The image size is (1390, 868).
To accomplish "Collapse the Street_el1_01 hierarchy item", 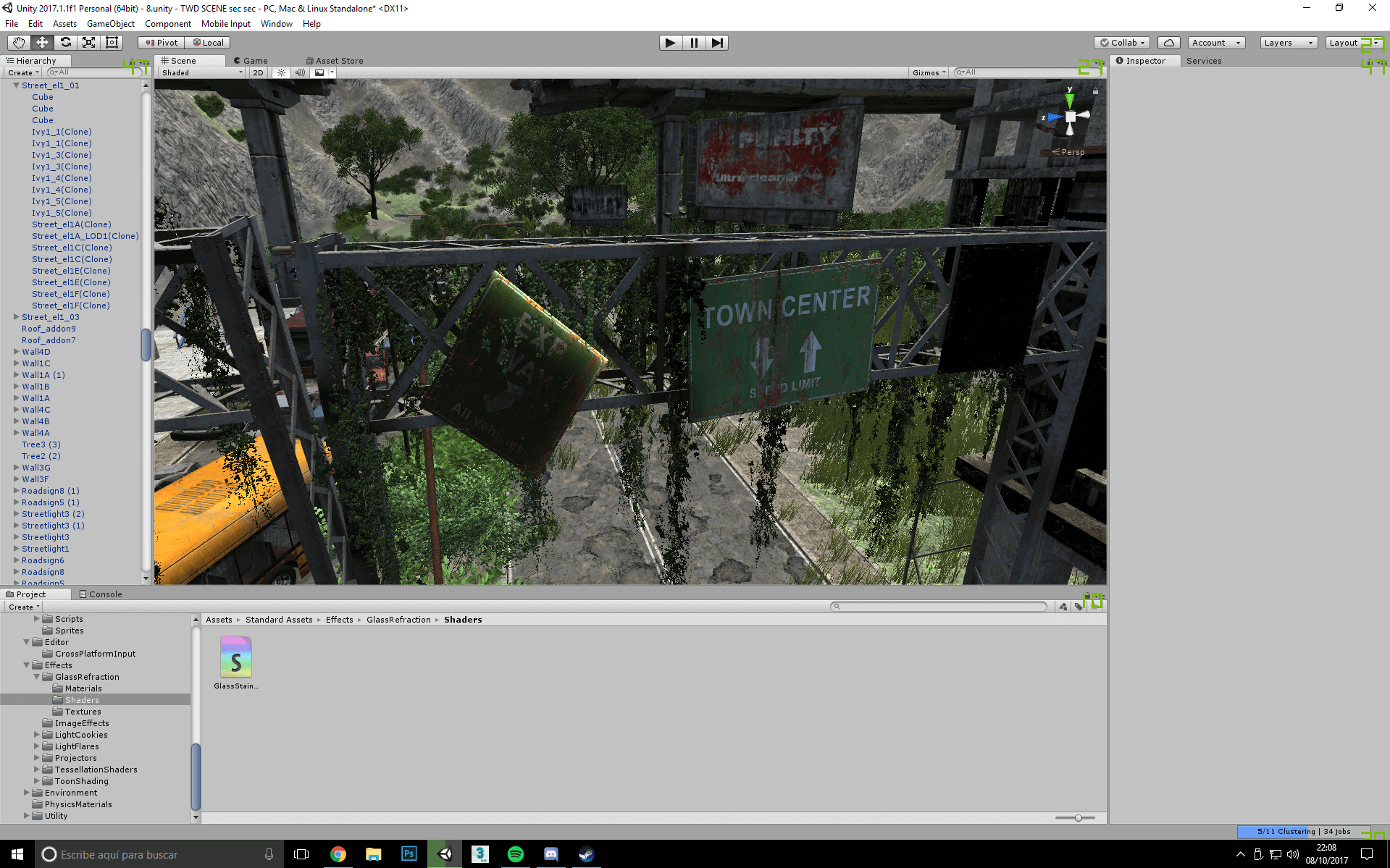I will (16, 85).
